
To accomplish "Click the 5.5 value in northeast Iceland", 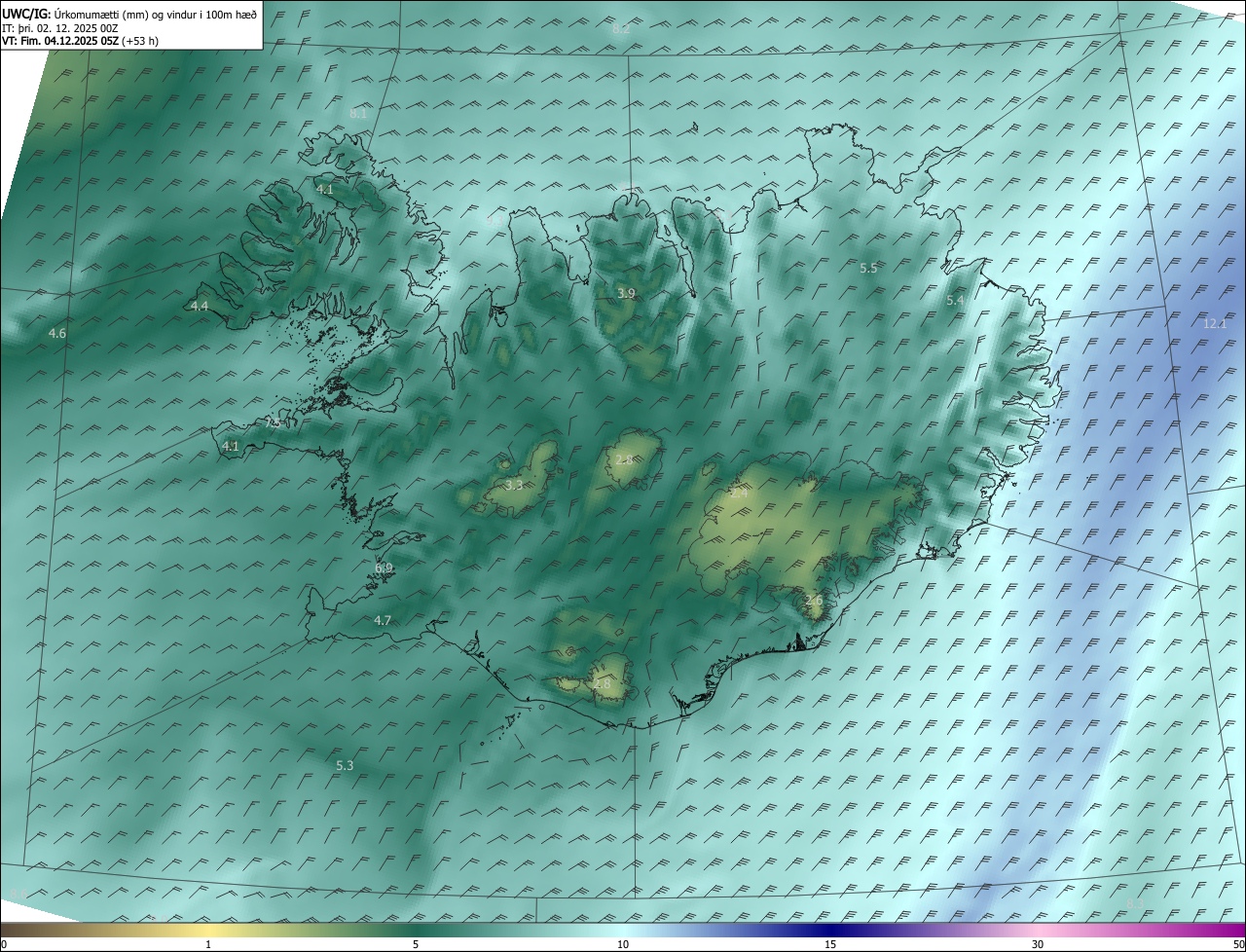I will pos(868,269).
